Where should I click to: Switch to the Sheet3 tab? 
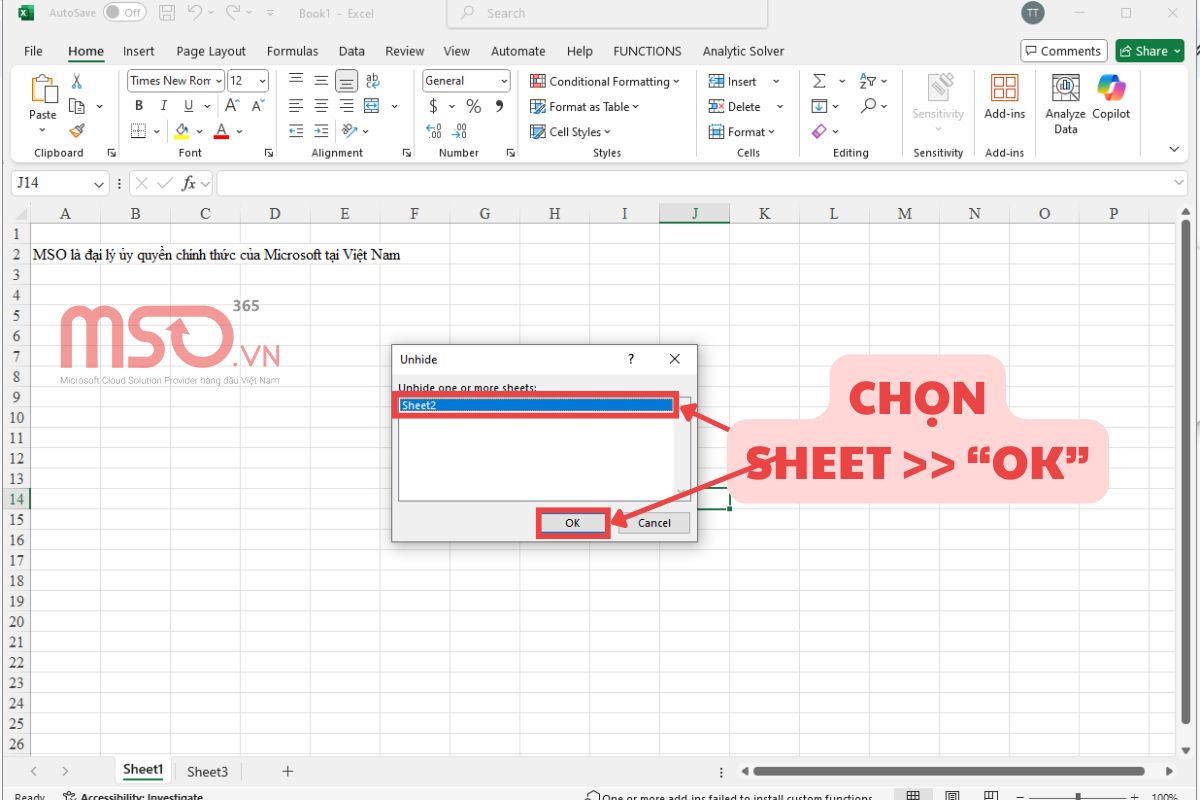coord(208,771)
